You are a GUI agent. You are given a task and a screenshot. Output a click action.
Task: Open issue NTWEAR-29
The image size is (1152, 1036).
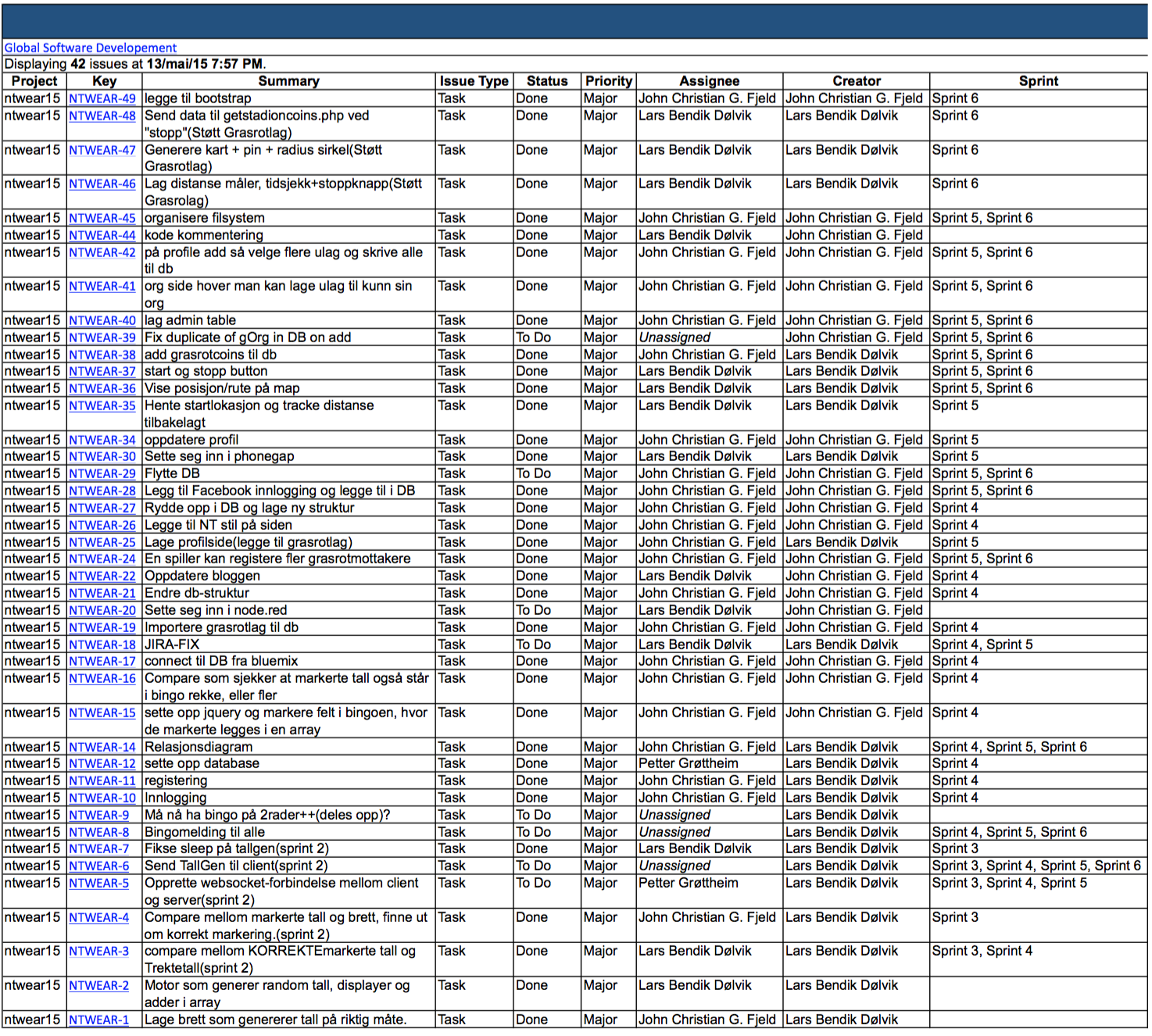coord(102,473)
